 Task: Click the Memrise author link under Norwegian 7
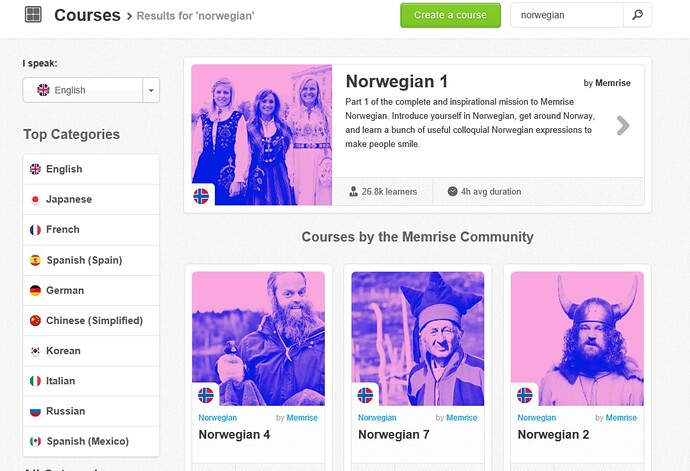(462, 418)
